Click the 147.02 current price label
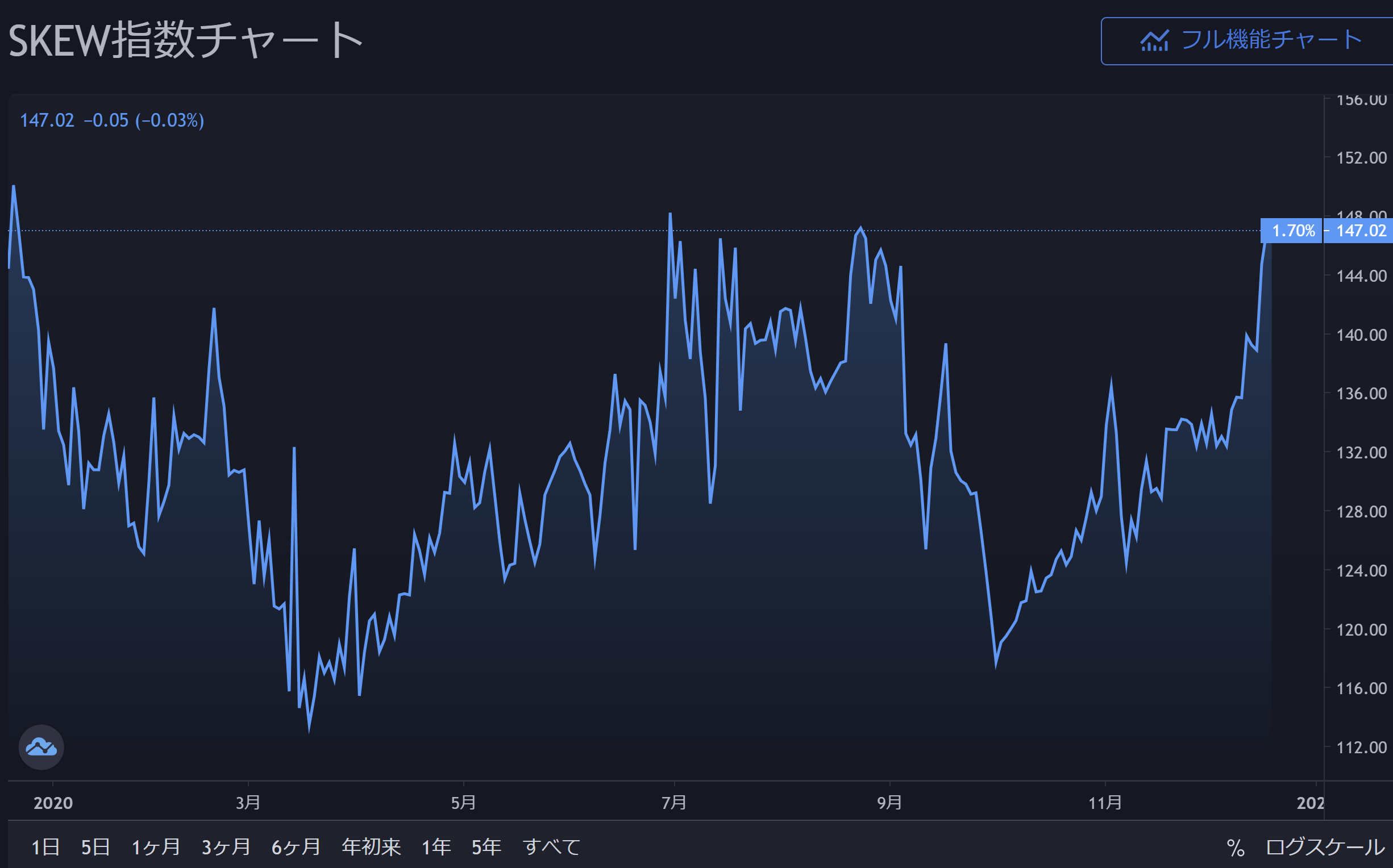 pyautogui.click(x=1361, y=231)
